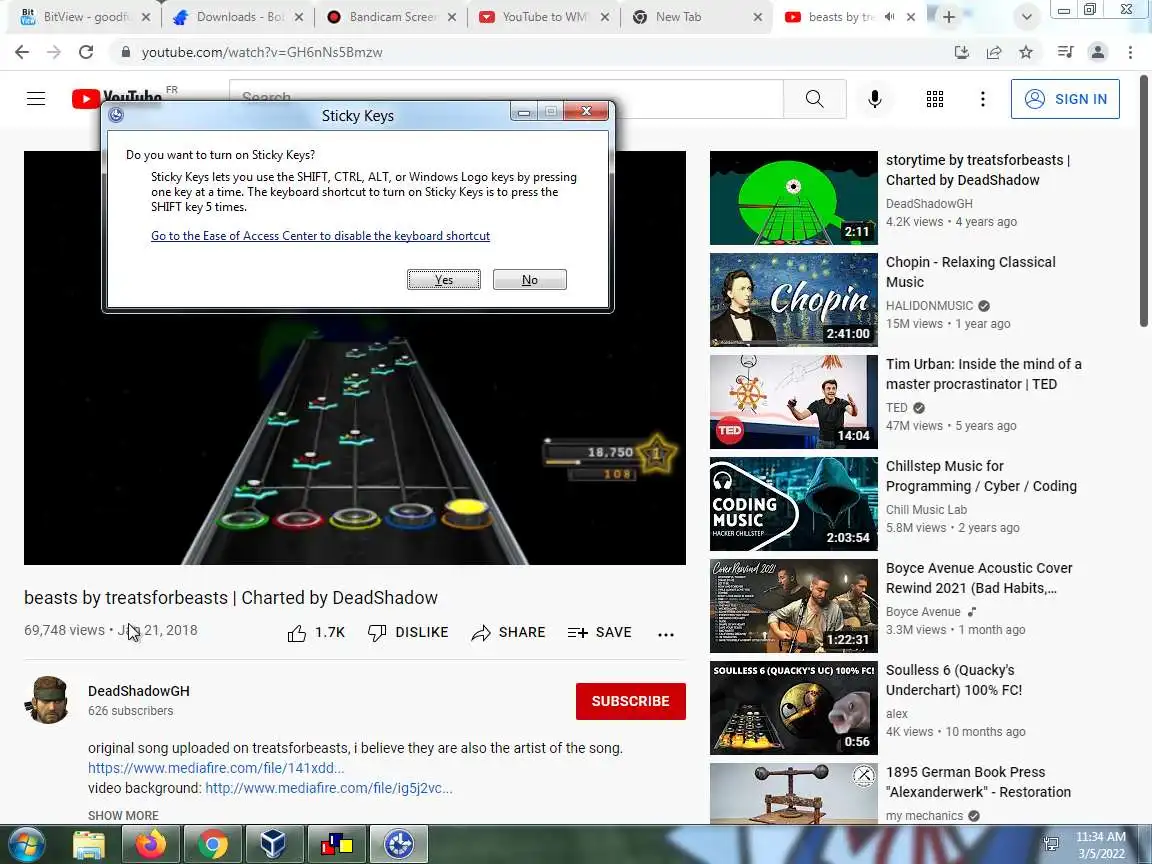Click the SIGN IN button

click(1065, 98)
